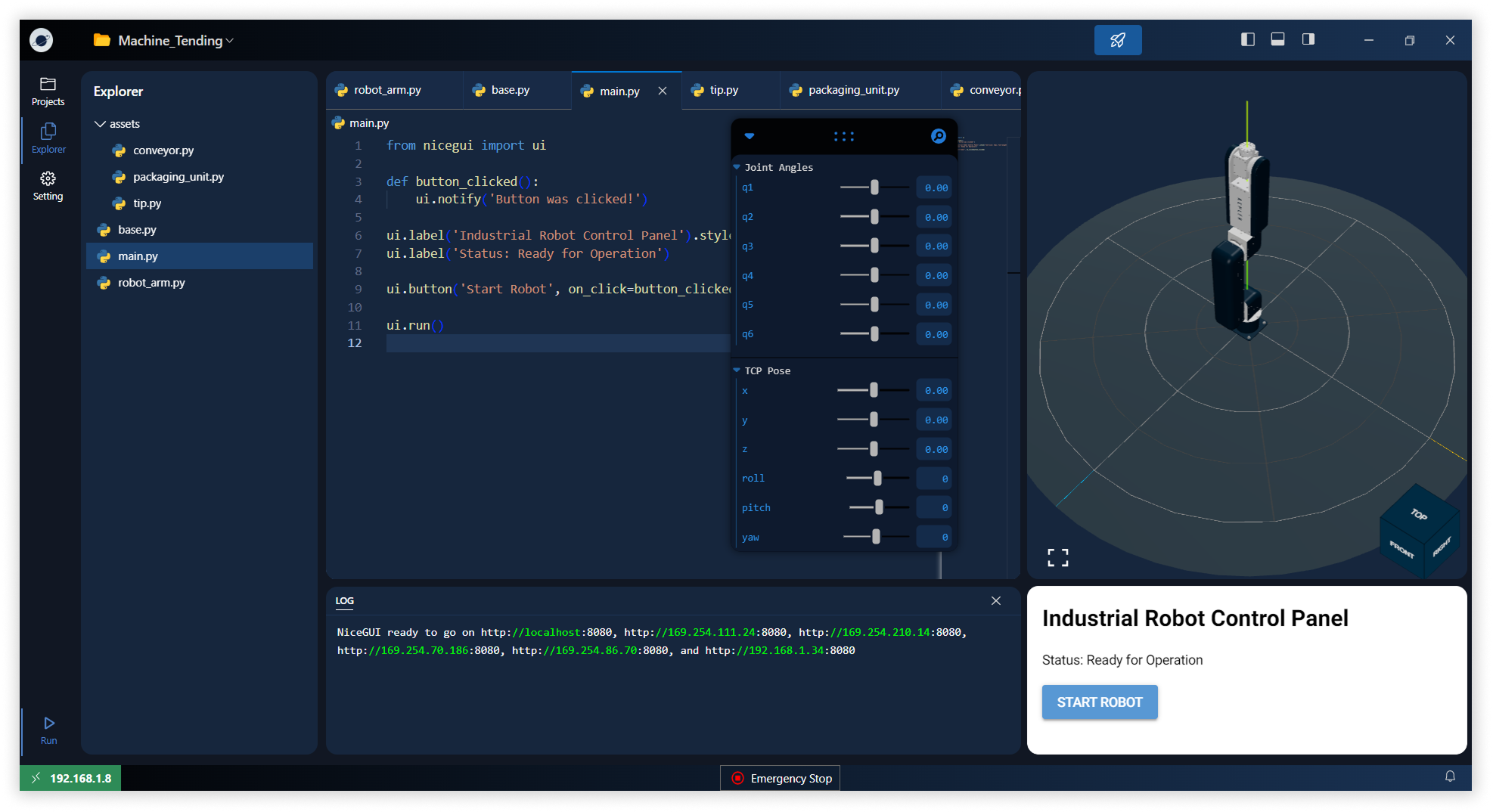
Task: Click the fullscreen icon in the 3D viewport
Action: coord(1057,557)
